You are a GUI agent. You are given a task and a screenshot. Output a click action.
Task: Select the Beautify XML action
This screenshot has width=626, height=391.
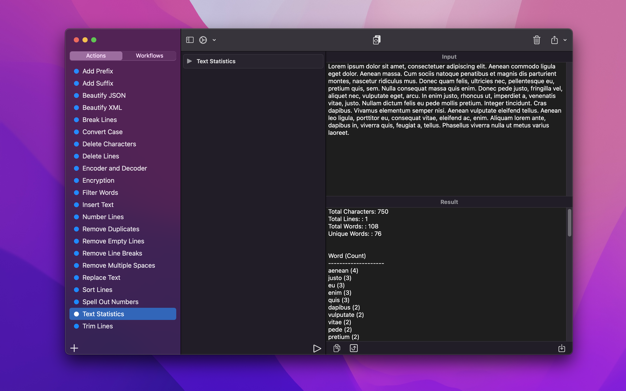click(123, 107)
